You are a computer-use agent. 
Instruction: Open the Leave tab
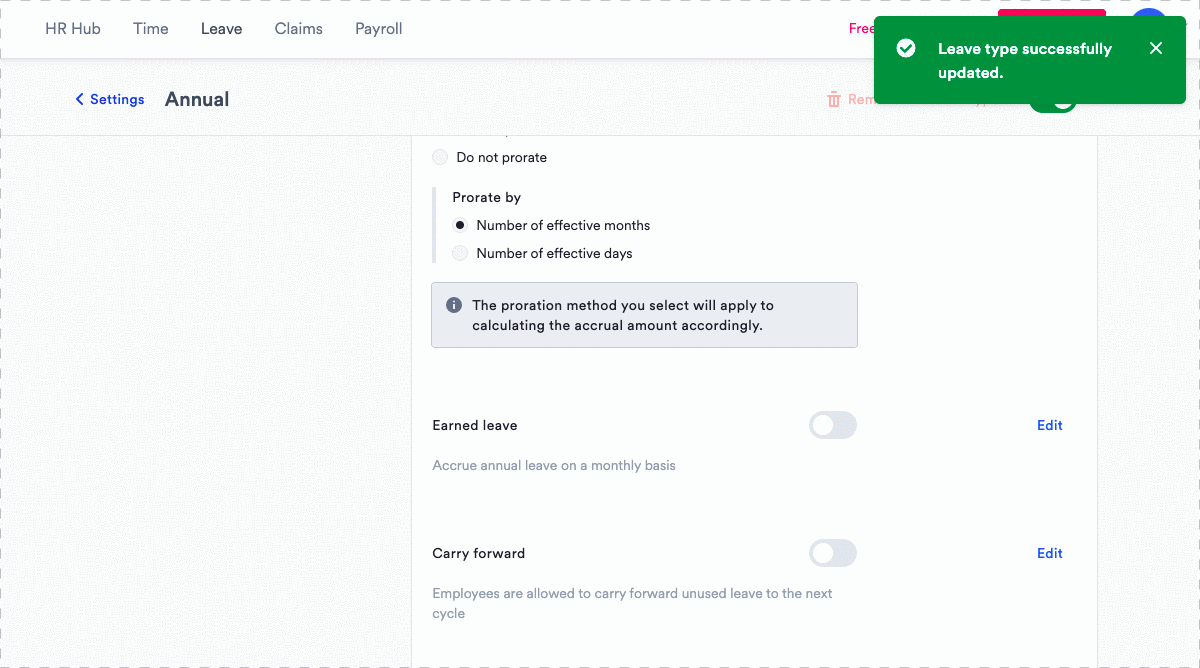coord(222,29)
